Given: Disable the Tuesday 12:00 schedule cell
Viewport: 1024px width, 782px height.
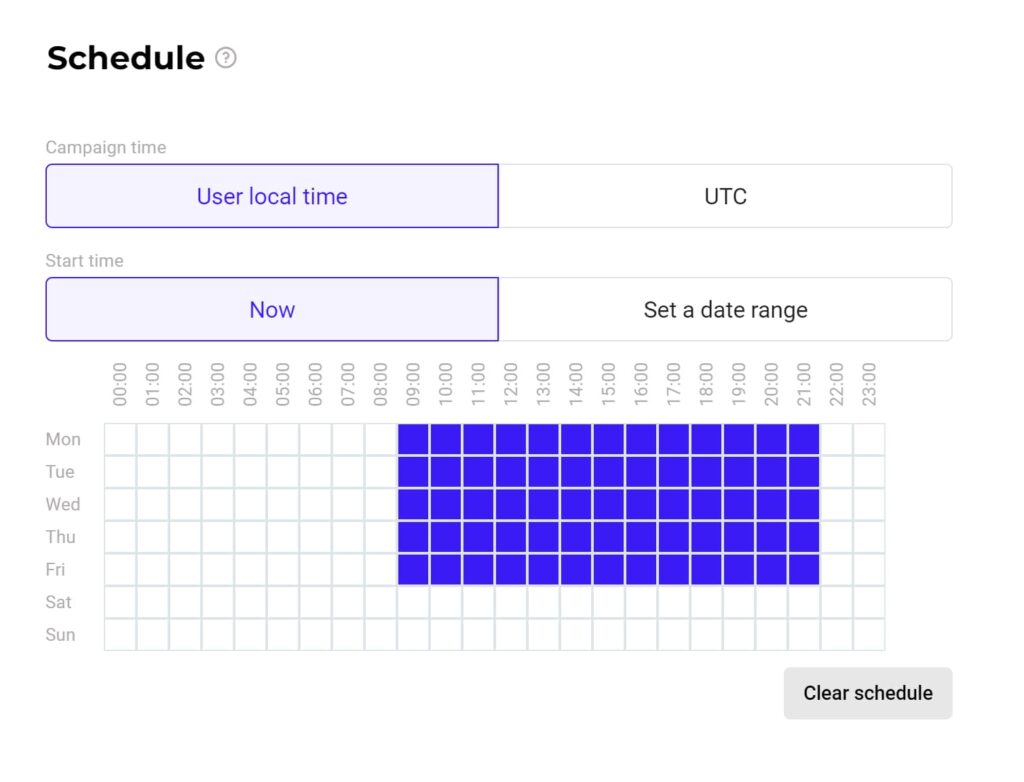Looking at the screenshot, I should pyautogui.click(x=511, y=472).
